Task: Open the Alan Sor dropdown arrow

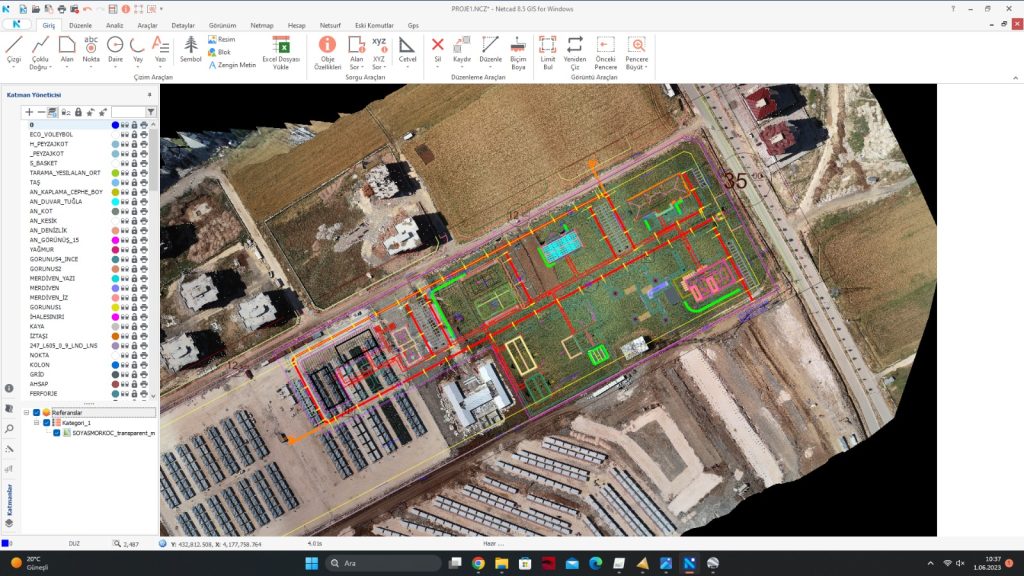Action: (x=362, y=67)
